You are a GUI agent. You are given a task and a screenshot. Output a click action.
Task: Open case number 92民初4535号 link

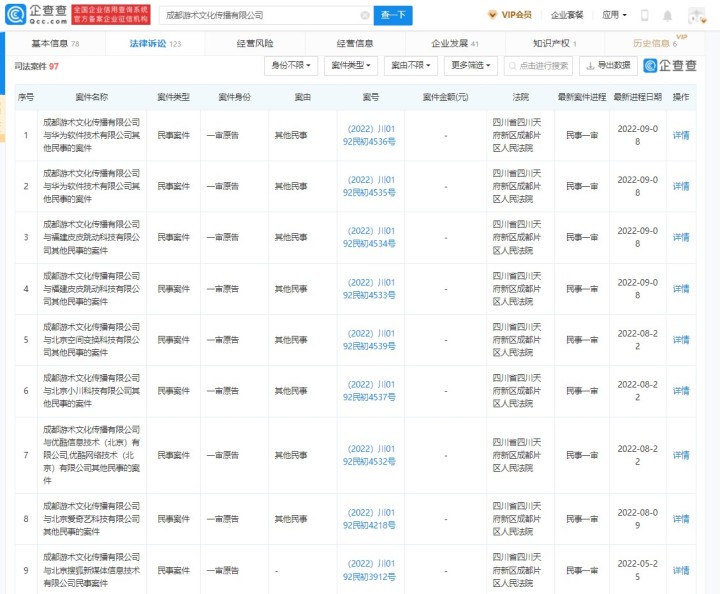[x=369, y=186]
